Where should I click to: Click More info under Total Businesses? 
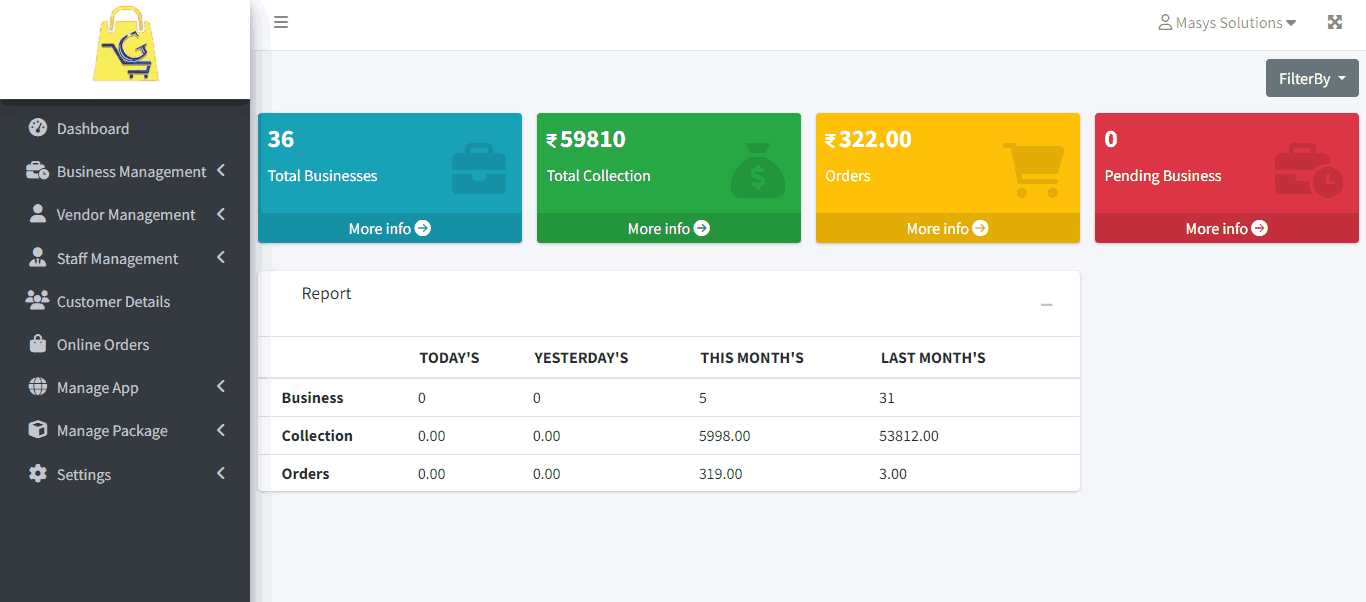click(389, 228)
